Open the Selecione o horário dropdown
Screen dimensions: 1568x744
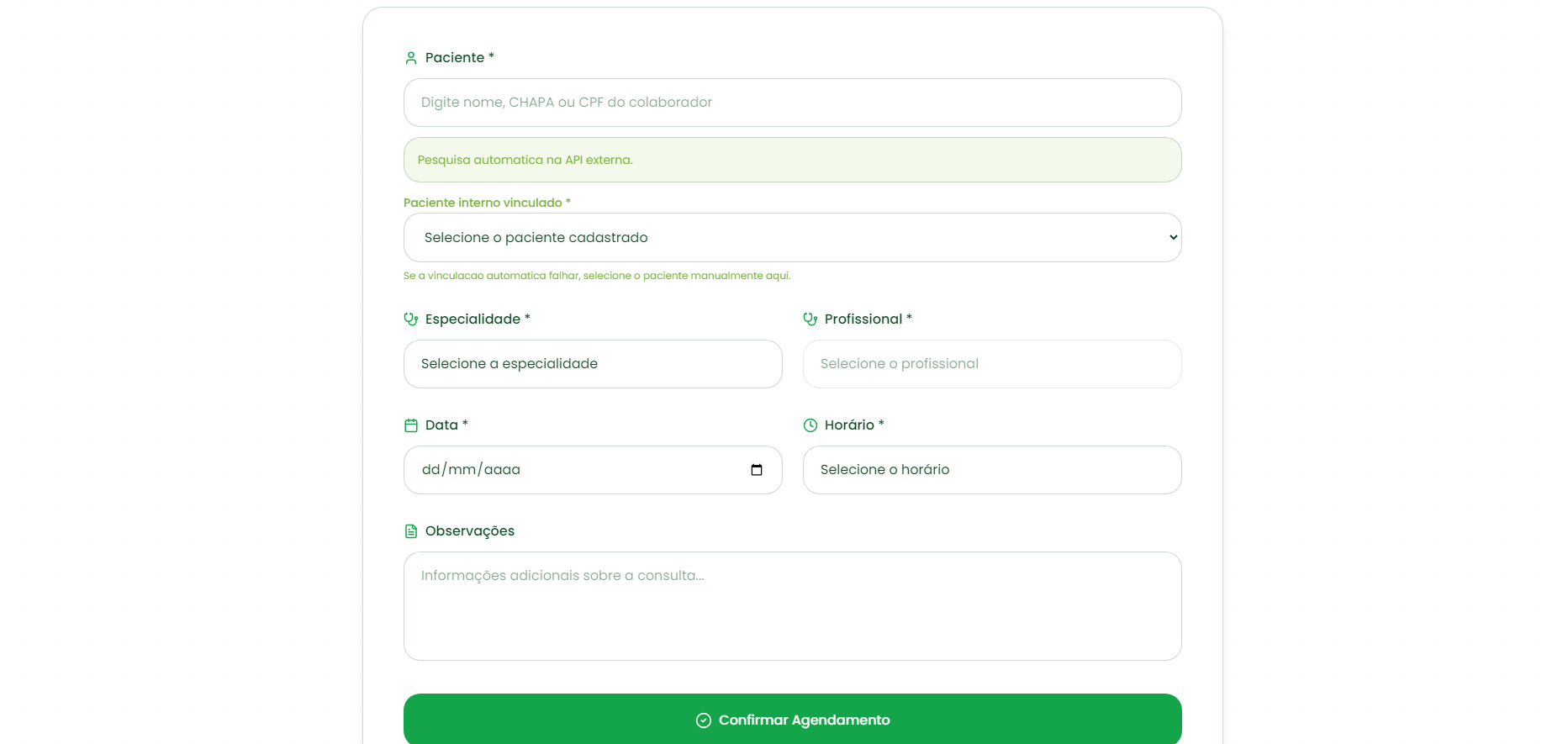[x=992, y=470]
